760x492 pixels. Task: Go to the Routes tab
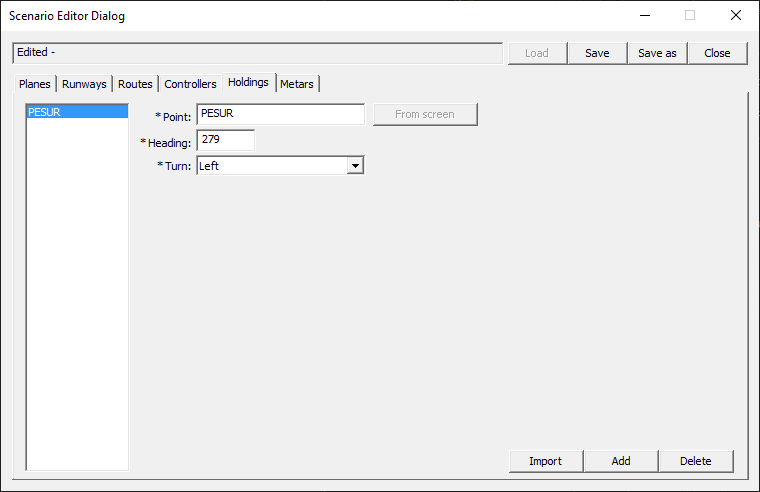click(135, 84)
